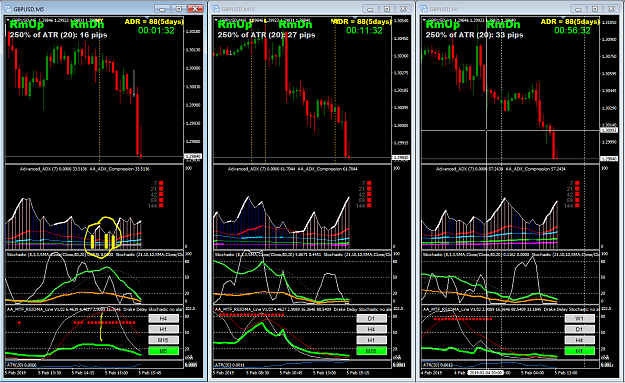Click the RmUp label in GBPUSD,H1 chart
Screen dimensions: 625x383
443,25
